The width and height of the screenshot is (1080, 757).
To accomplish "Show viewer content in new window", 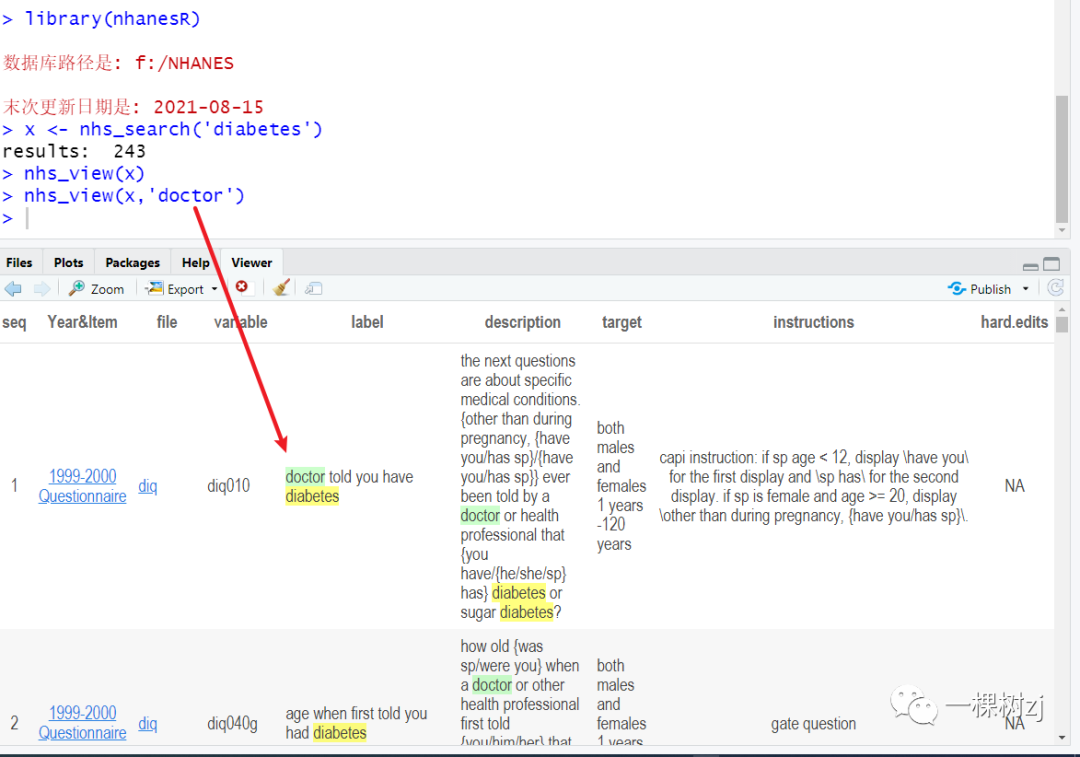I will (x=314, y=289).
